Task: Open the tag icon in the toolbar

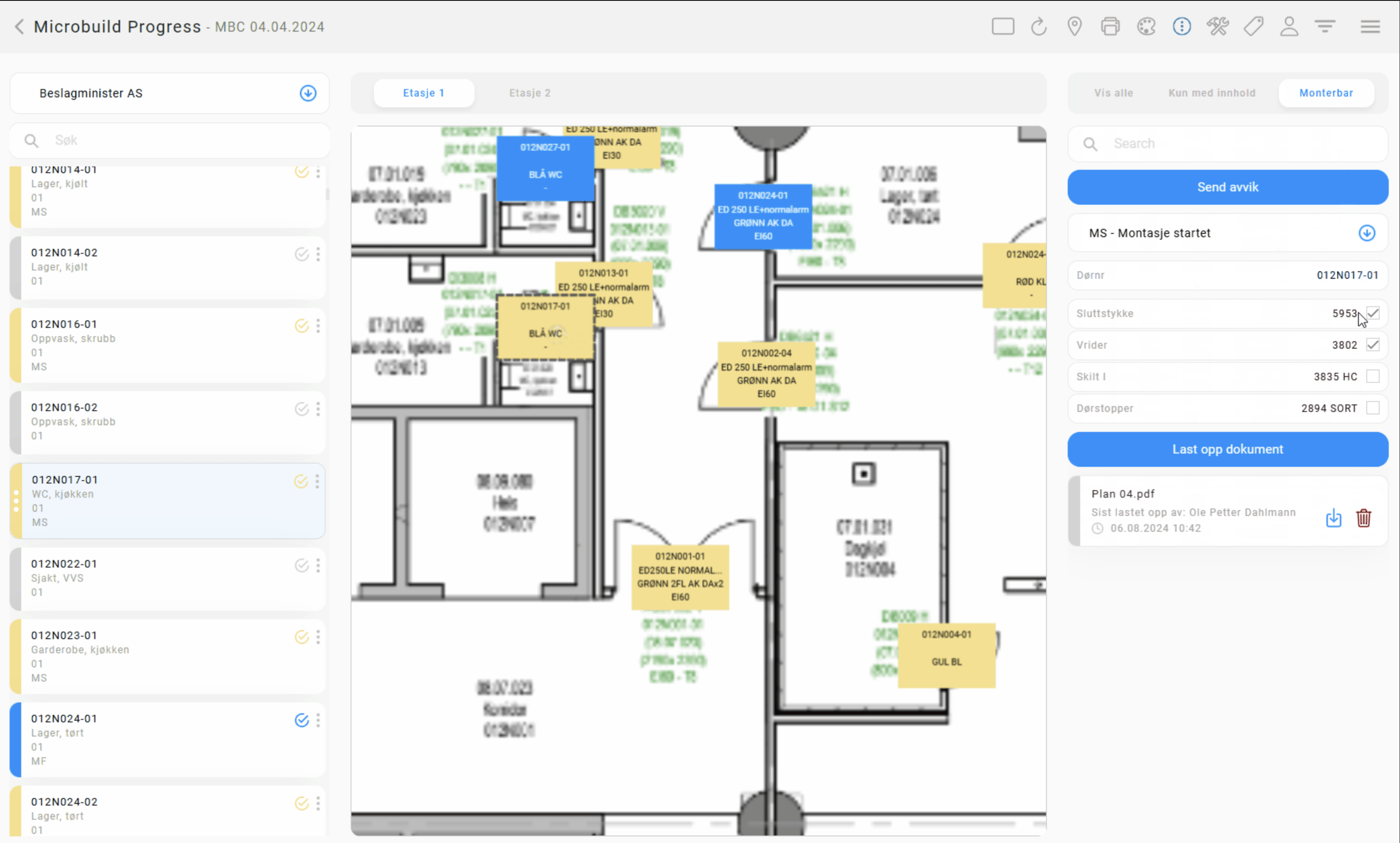Action: point(1253,27)
